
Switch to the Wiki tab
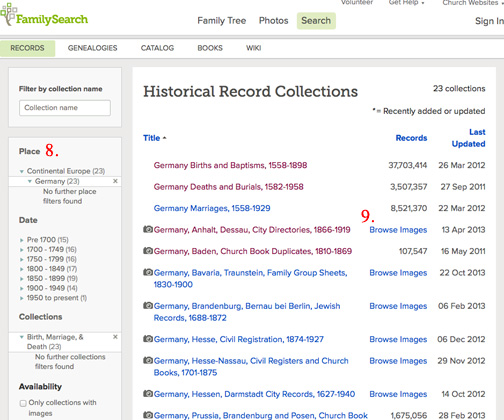coord(254,48)
